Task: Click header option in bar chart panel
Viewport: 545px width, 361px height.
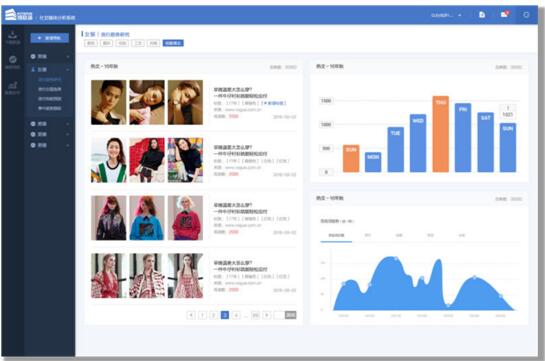Action: click(x=509, y=67)
